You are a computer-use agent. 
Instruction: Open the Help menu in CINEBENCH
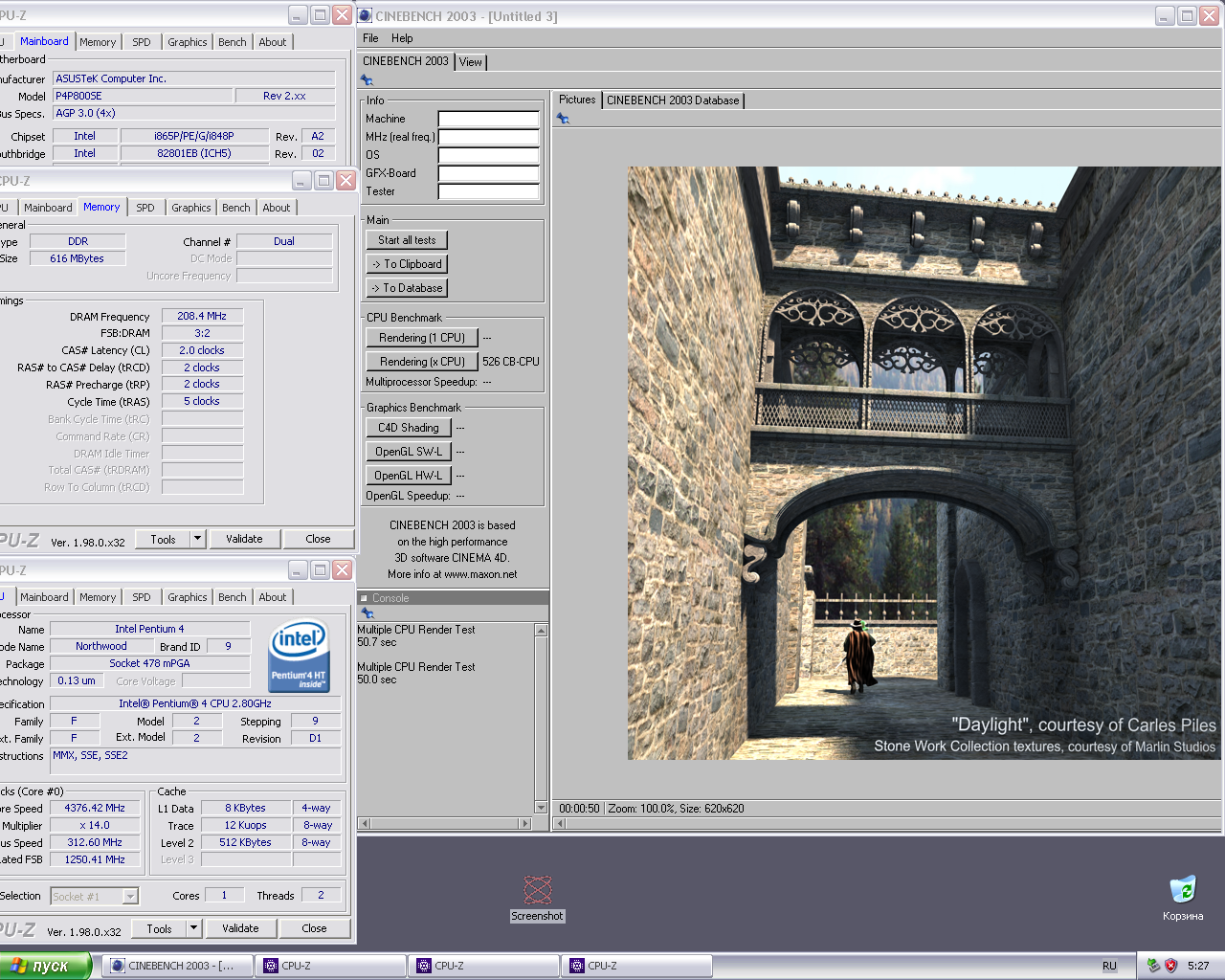402,38
